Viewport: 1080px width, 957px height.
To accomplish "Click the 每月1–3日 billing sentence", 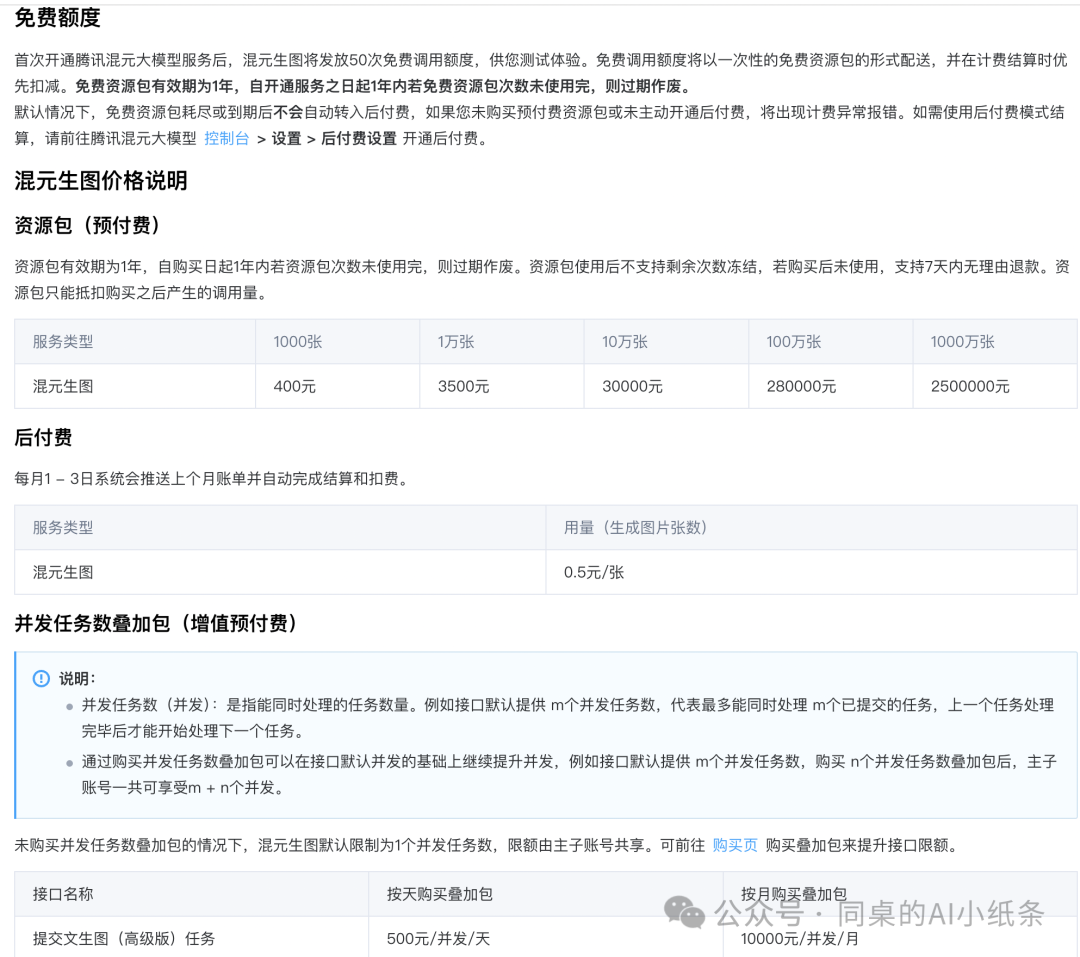I will point(214,479).
